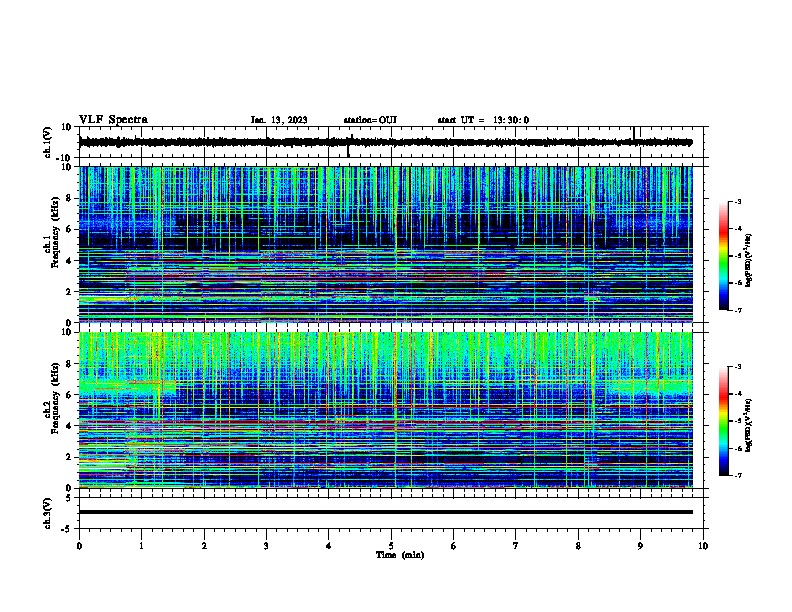Viewport: 792px width, 612px height.
Task: Click the "6" kHz tick on ch.2 frequency axis
Action: pyautogui.click(x=70, y=395)
